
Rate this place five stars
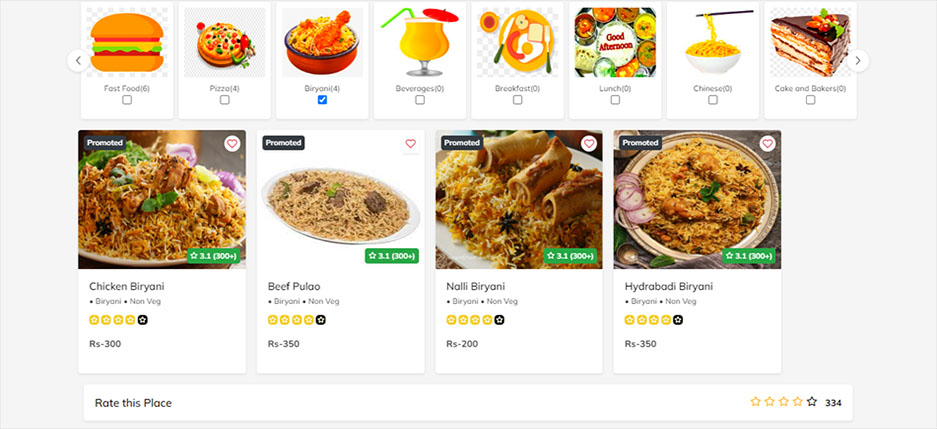pyautogui.click(x=811, y=402)
